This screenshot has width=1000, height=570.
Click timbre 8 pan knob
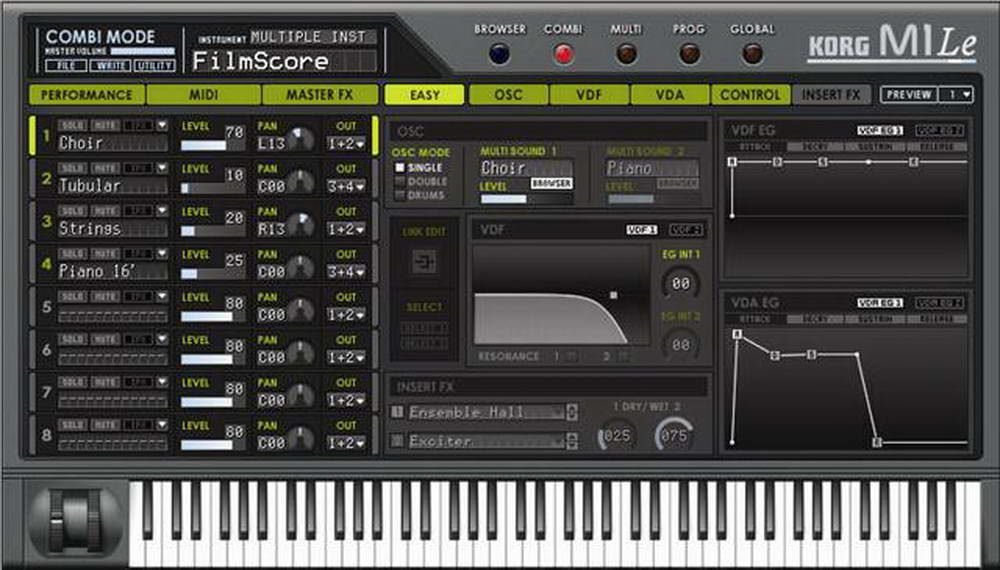[300, 439]
